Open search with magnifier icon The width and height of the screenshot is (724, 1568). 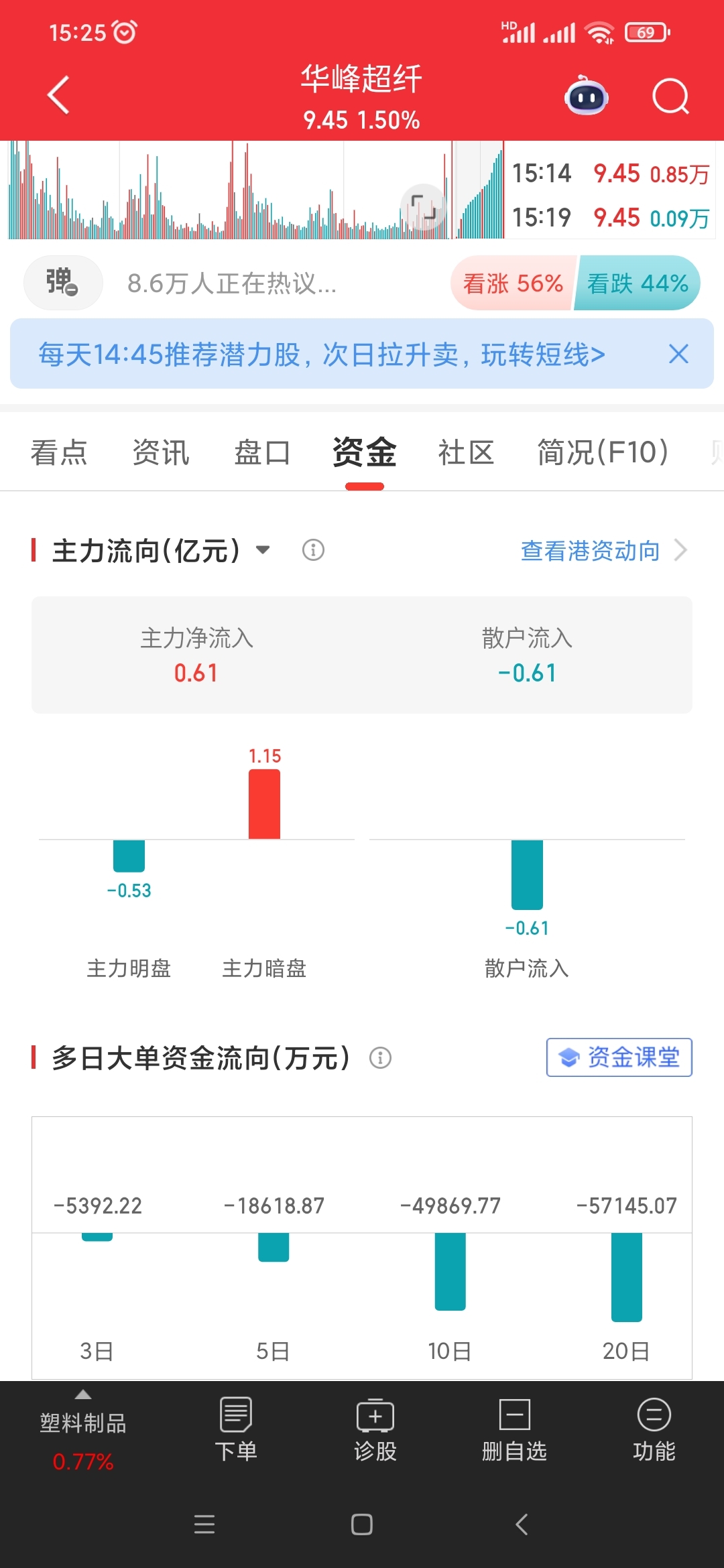(x=671, y=97)
